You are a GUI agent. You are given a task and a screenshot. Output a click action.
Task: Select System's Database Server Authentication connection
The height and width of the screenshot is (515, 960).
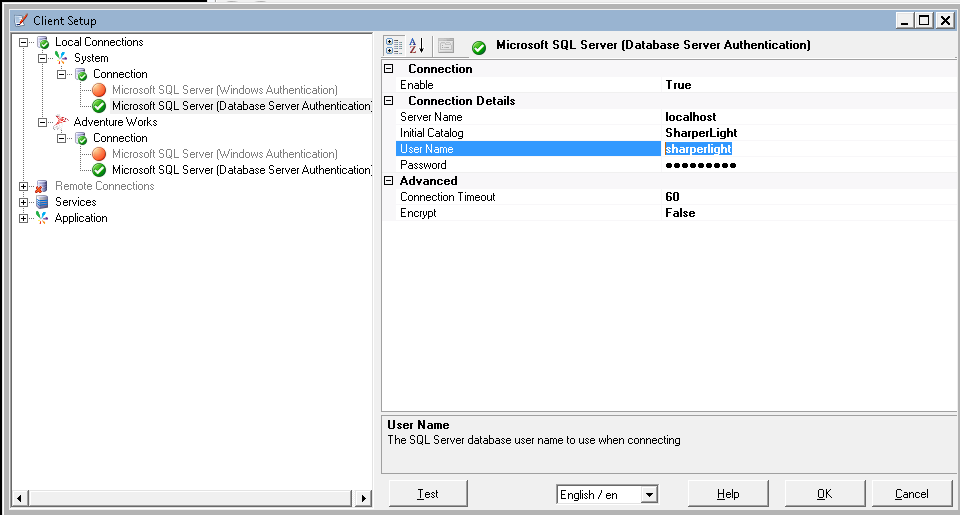242,106
